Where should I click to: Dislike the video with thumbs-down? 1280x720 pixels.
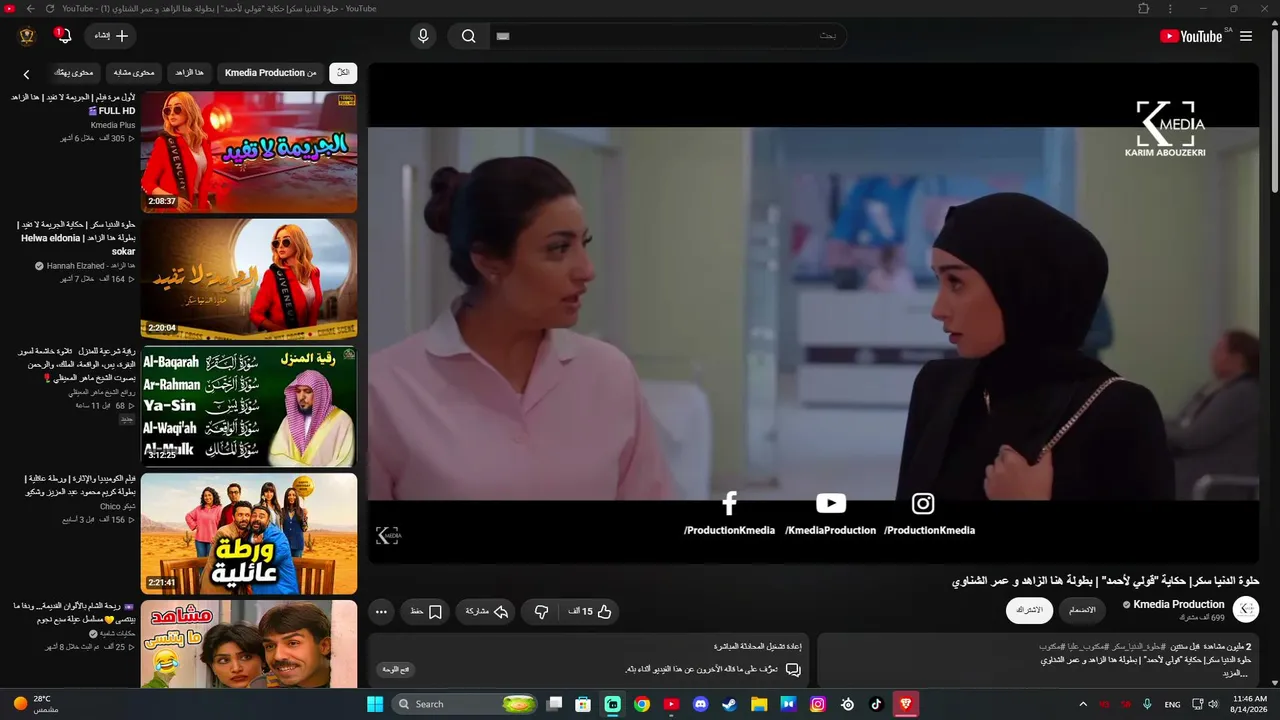(x=541, y=611)
